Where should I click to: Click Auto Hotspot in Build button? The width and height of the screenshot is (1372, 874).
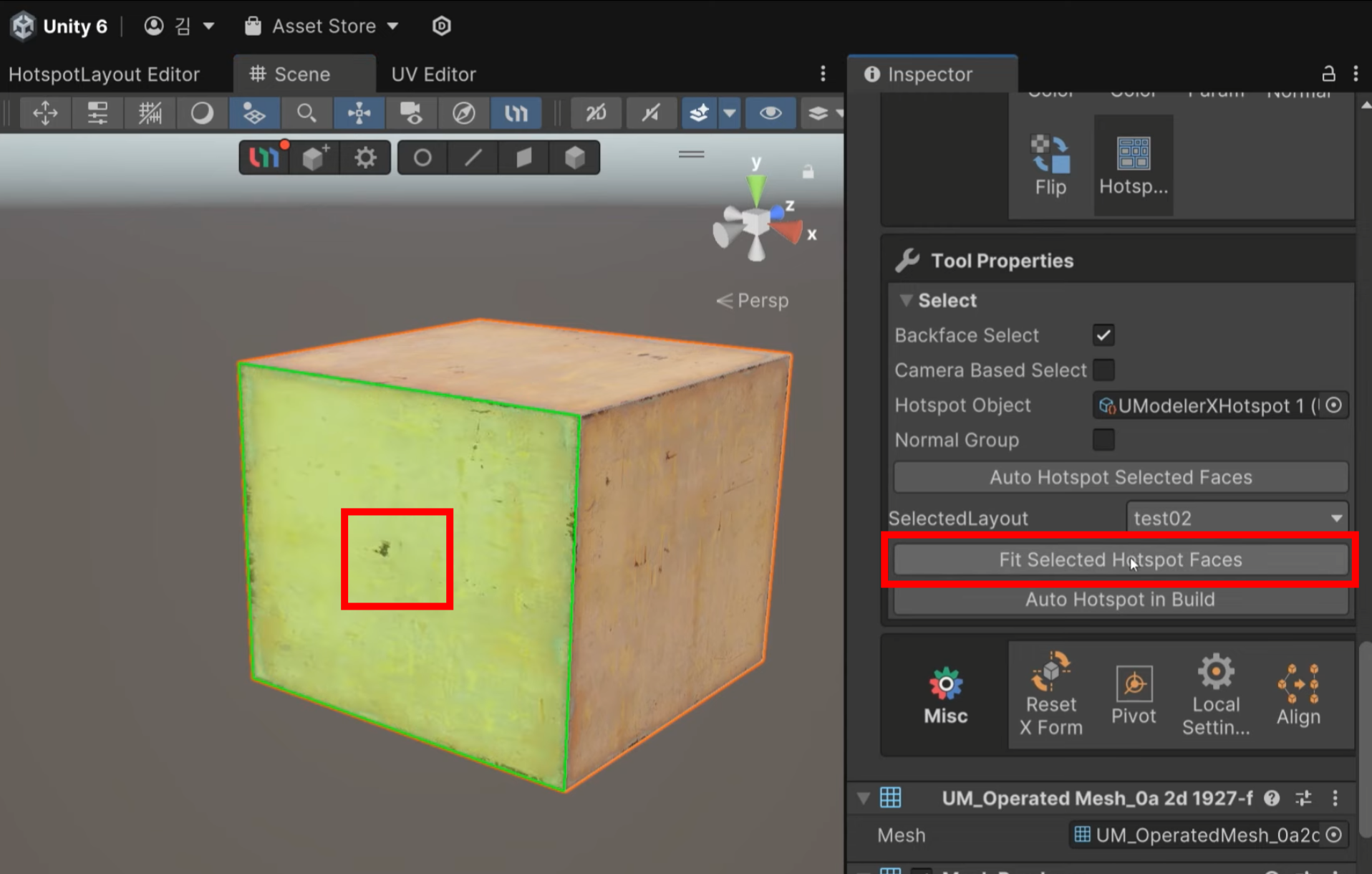click(1121, 600)
